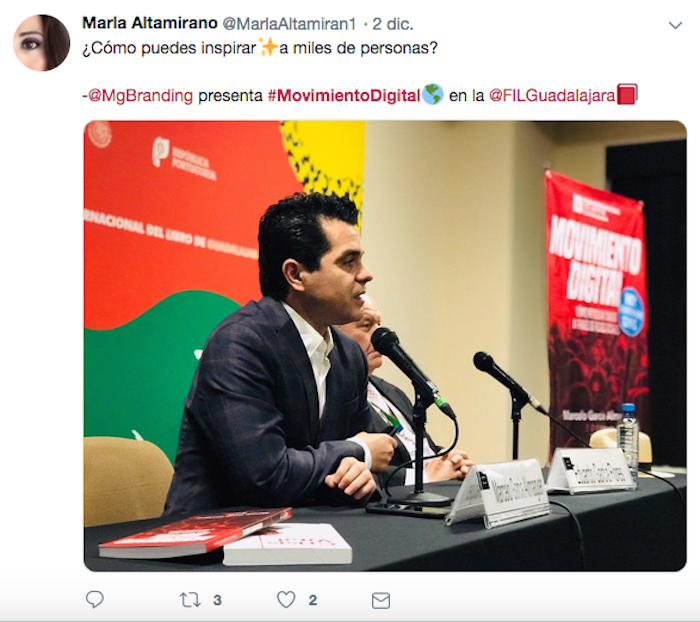The width and height of the screenshot is (700, 622).
Task: Open Marla Altamirano's profile avatar
Action: [x=42, y=43]
